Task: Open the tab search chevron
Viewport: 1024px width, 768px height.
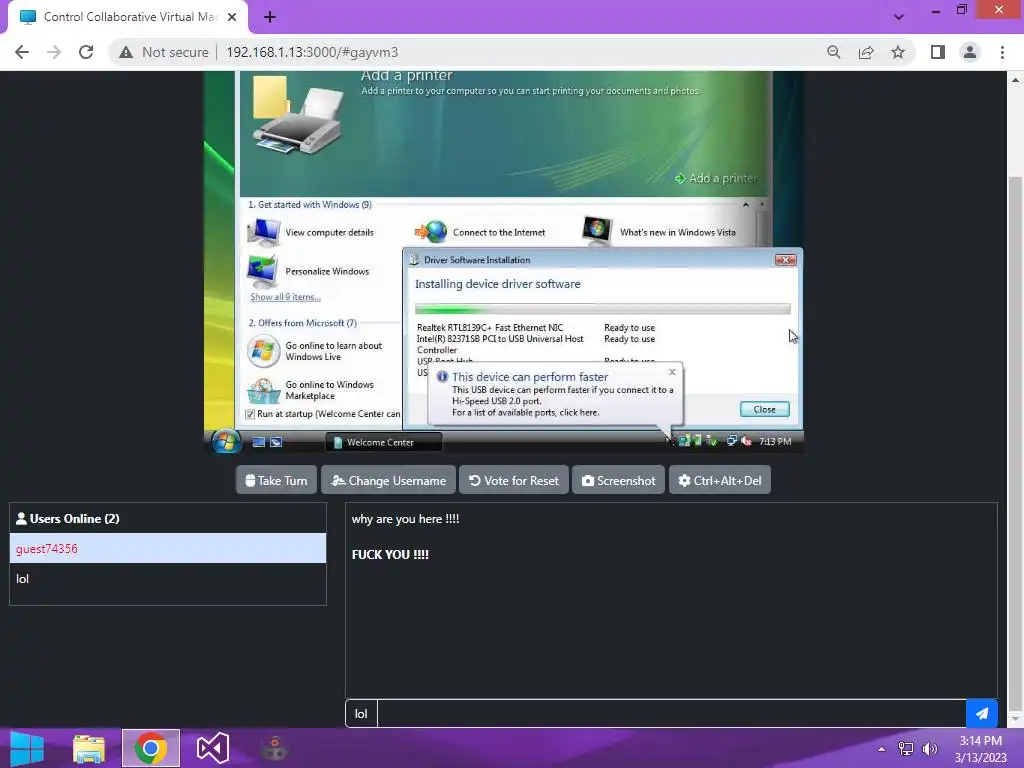Action: [x=899, y=17]
